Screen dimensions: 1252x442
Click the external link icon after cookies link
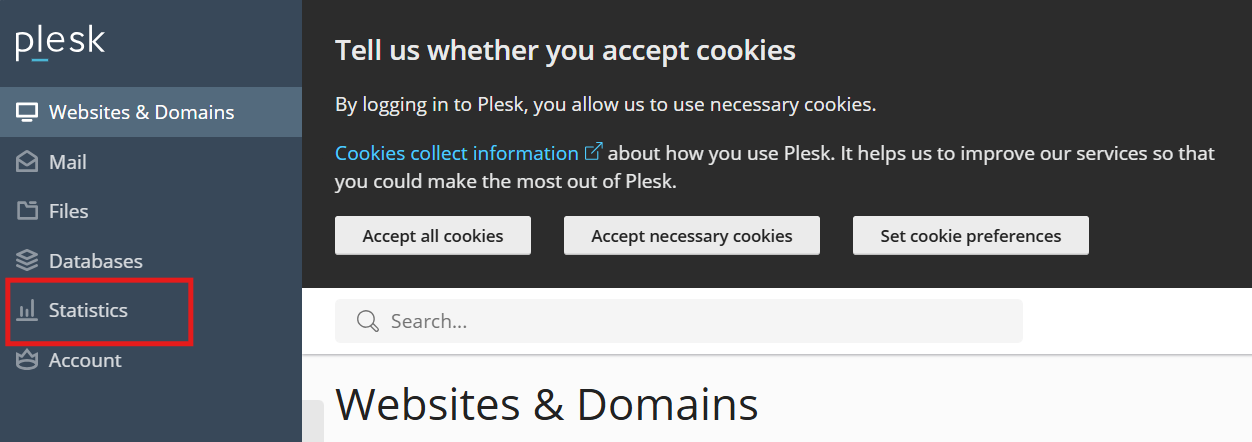click(x=594, y=152)
